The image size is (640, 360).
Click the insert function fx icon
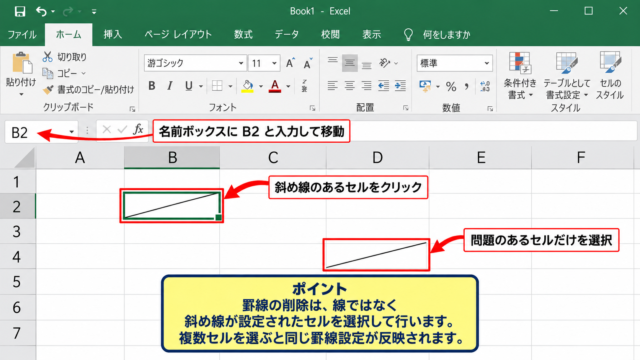pos(138,129)
